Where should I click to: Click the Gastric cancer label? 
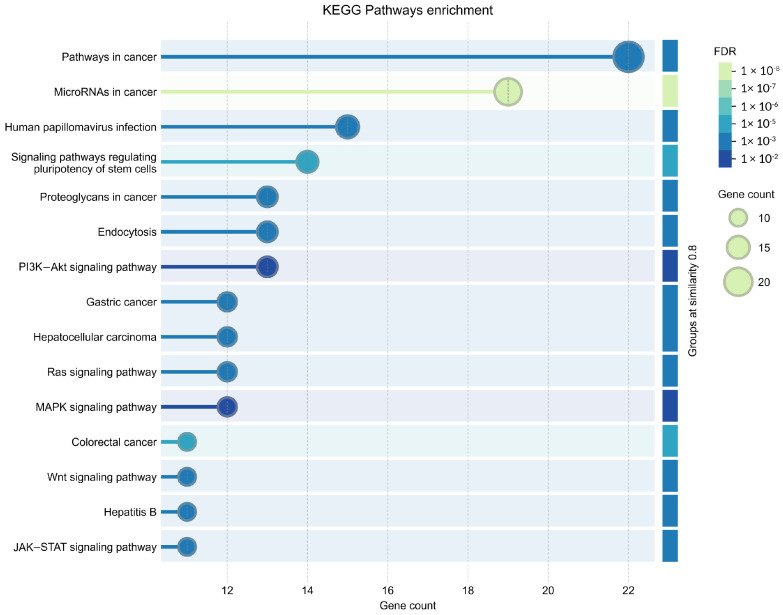pyautogui.click(x=121, y=302)
